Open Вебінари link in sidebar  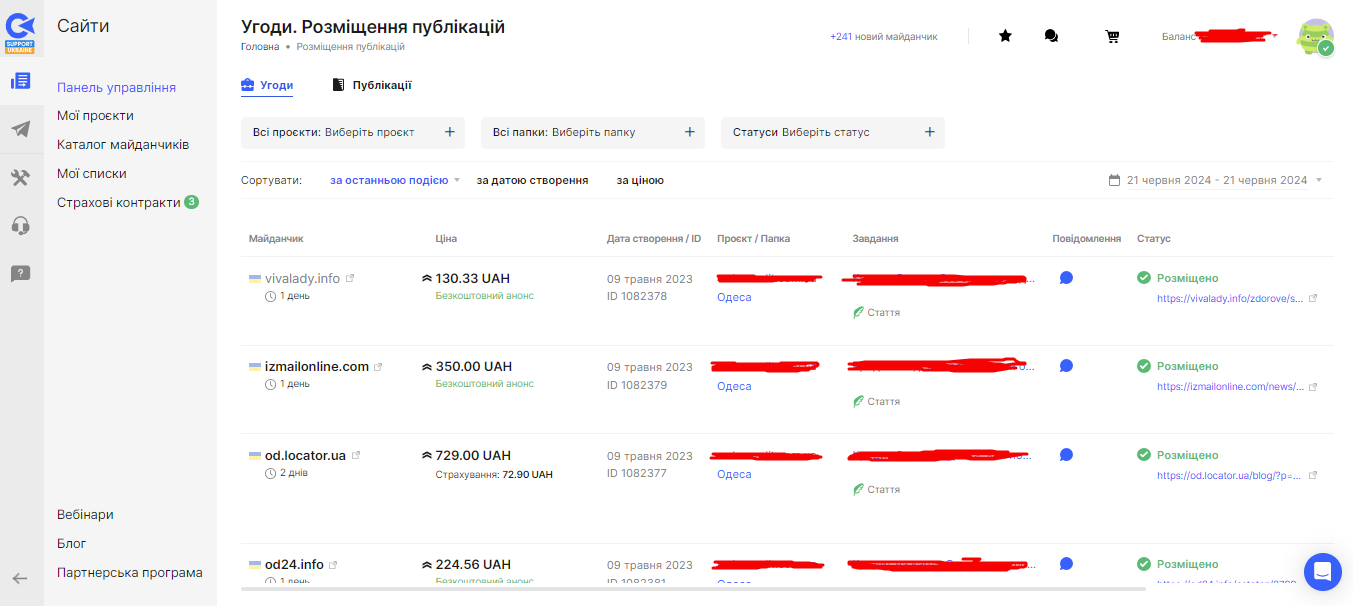[85, 515]
